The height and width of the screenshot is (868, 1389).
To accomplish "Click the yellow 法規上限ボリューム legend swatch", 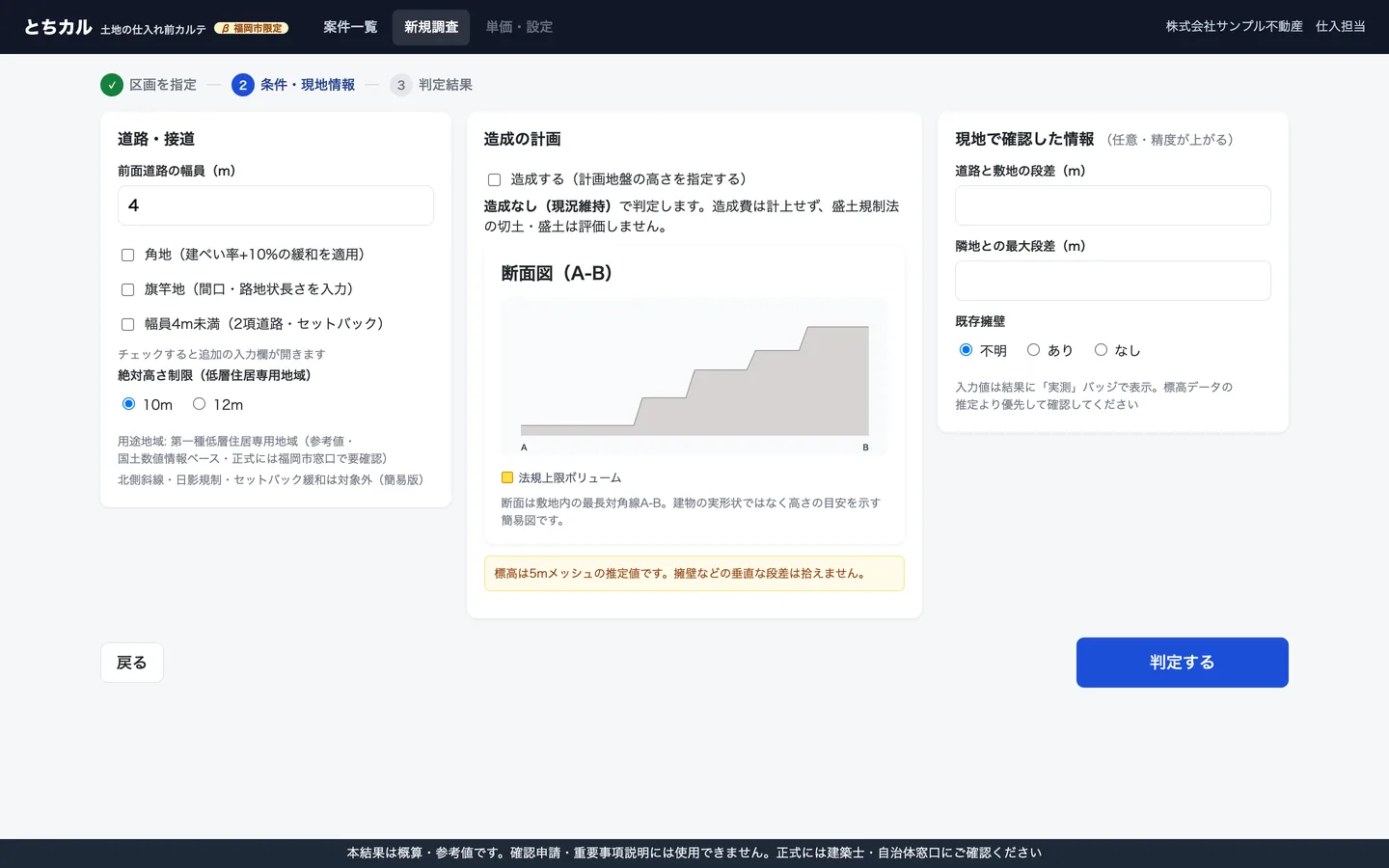I will (x=507, y=477).
